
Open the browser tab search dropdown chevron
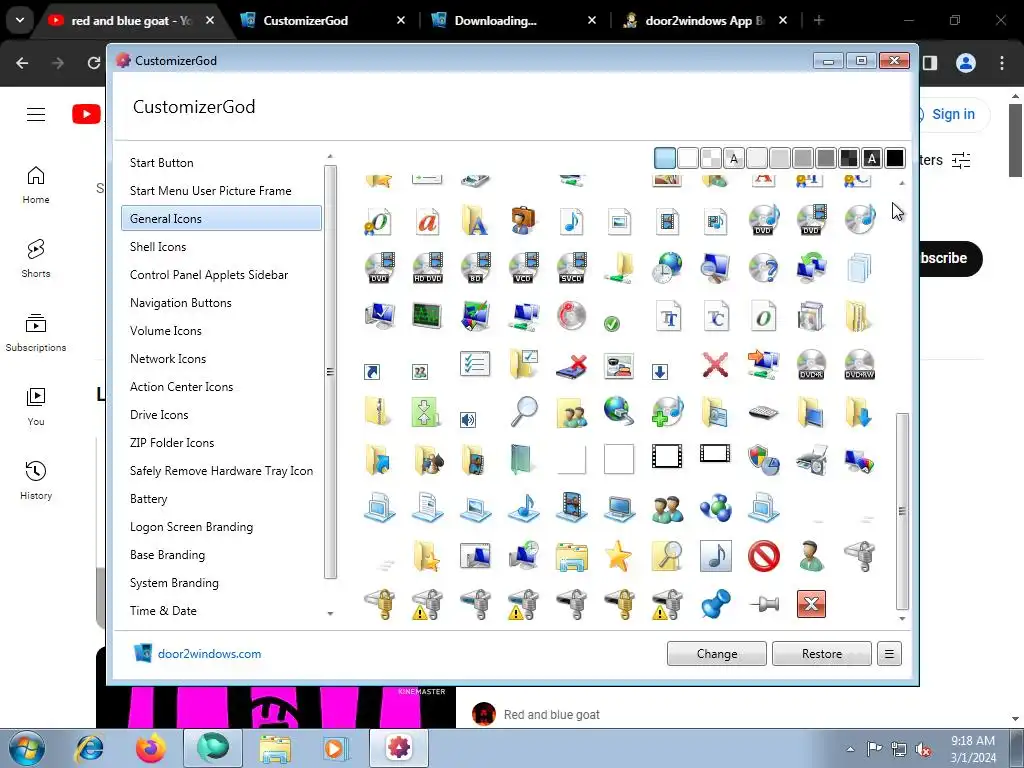pyautogui.click(x=20, y=20)
